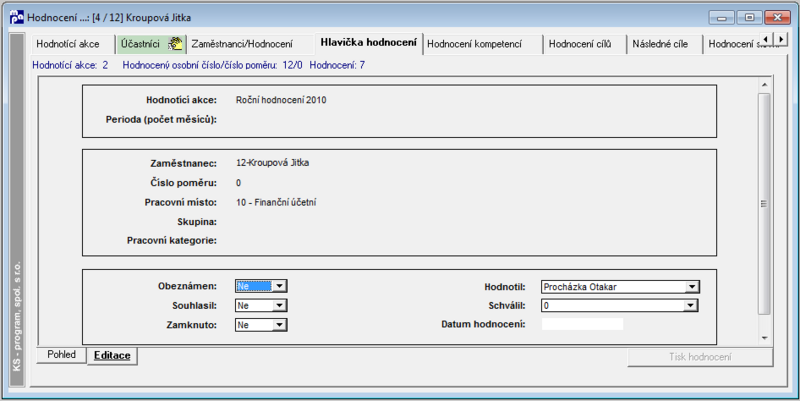Click the participants icon on Účastníci tab

pyautogui.click(x=175, y=44)
